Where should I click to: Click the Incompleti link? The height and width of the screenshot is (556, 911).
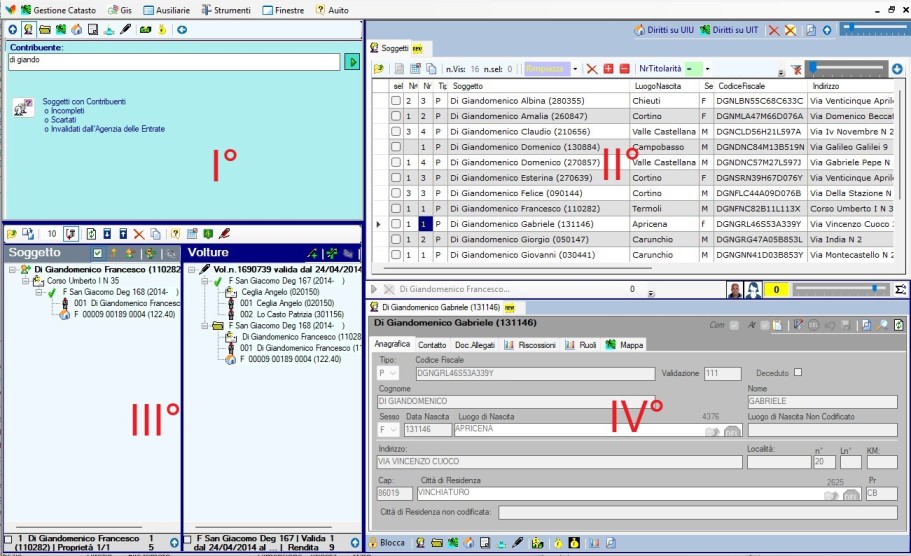coord(65,111)
